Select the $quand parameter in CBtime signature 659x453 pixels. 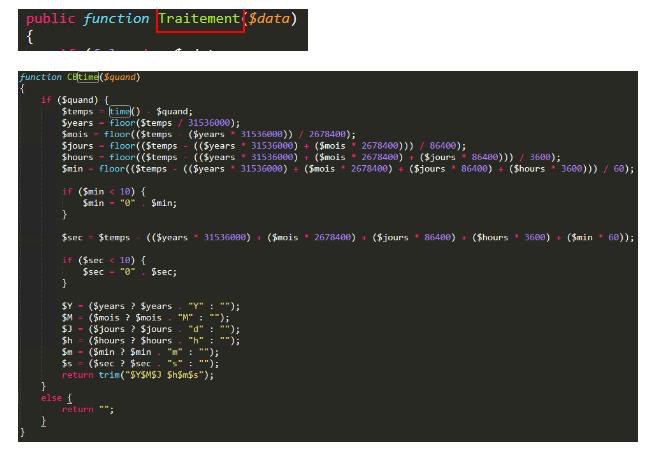point(120,77)
